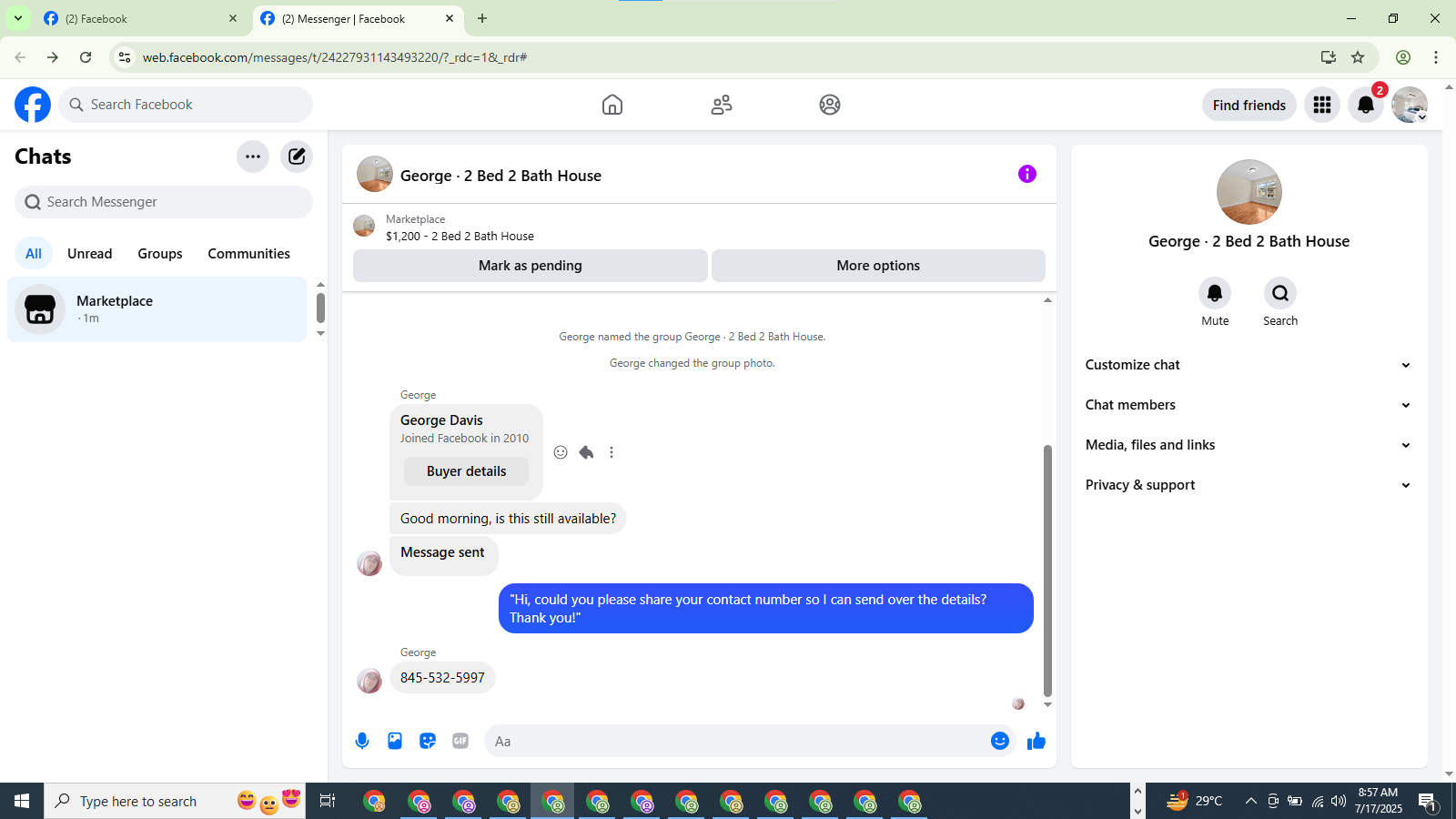Mute this conversation with the bell icon
This screenshot has width=1456, height=819.
[1215, 293]
